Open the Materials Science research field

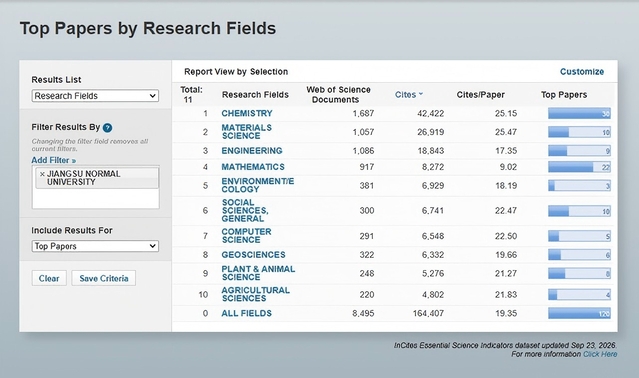click(x=246, y=132)
